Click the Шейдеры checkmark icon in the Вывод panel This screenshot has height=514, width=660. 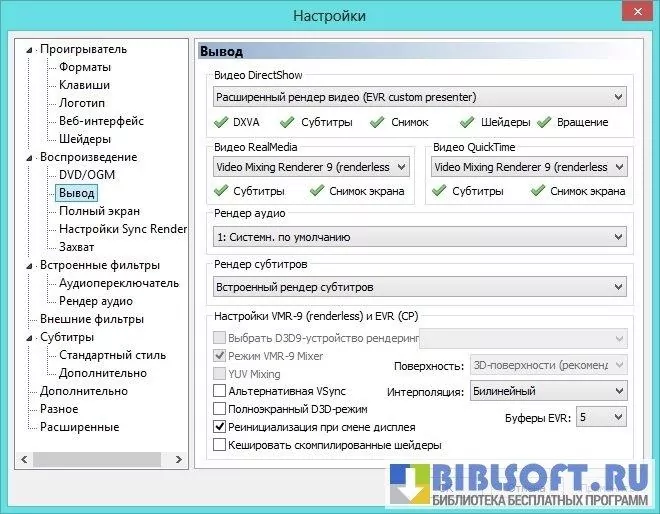(x=468, y=123)
